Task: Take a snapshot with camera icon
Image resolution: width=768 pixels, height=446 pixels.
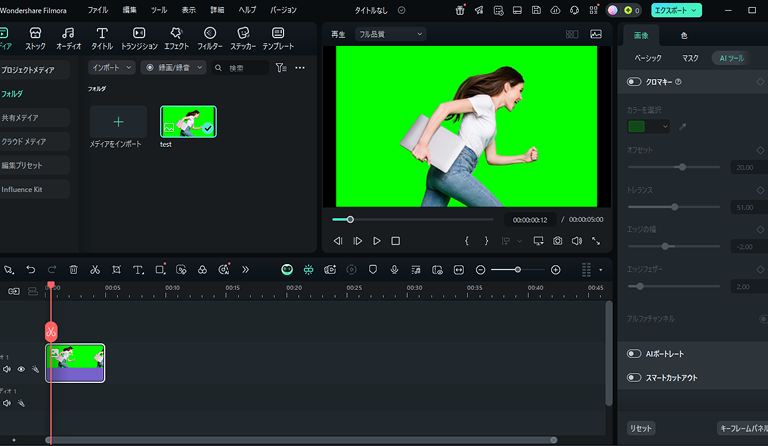Action: pyautogui.click(x=557, y=241)
